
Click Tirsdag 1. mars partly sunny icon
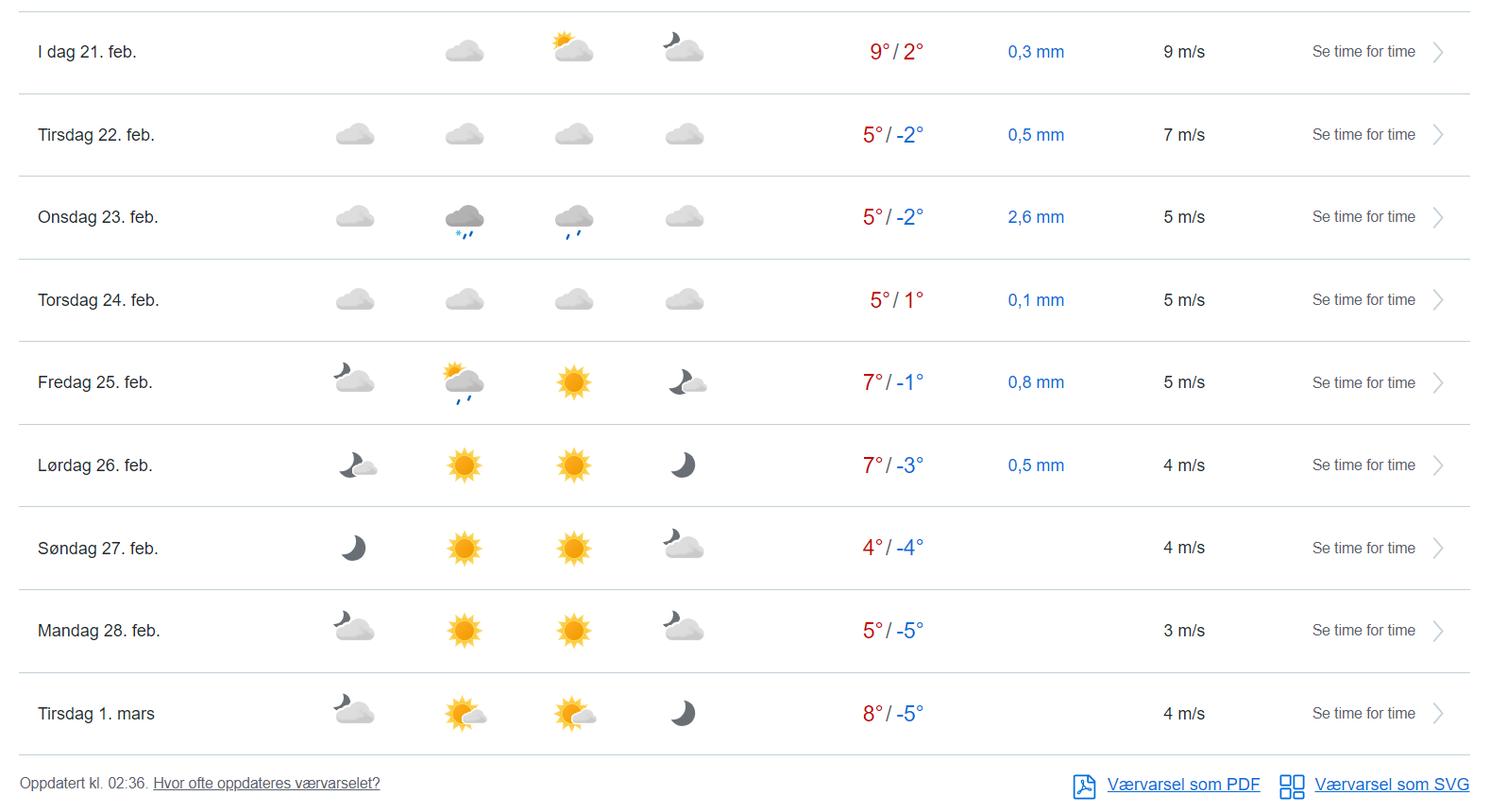(465, 714)
